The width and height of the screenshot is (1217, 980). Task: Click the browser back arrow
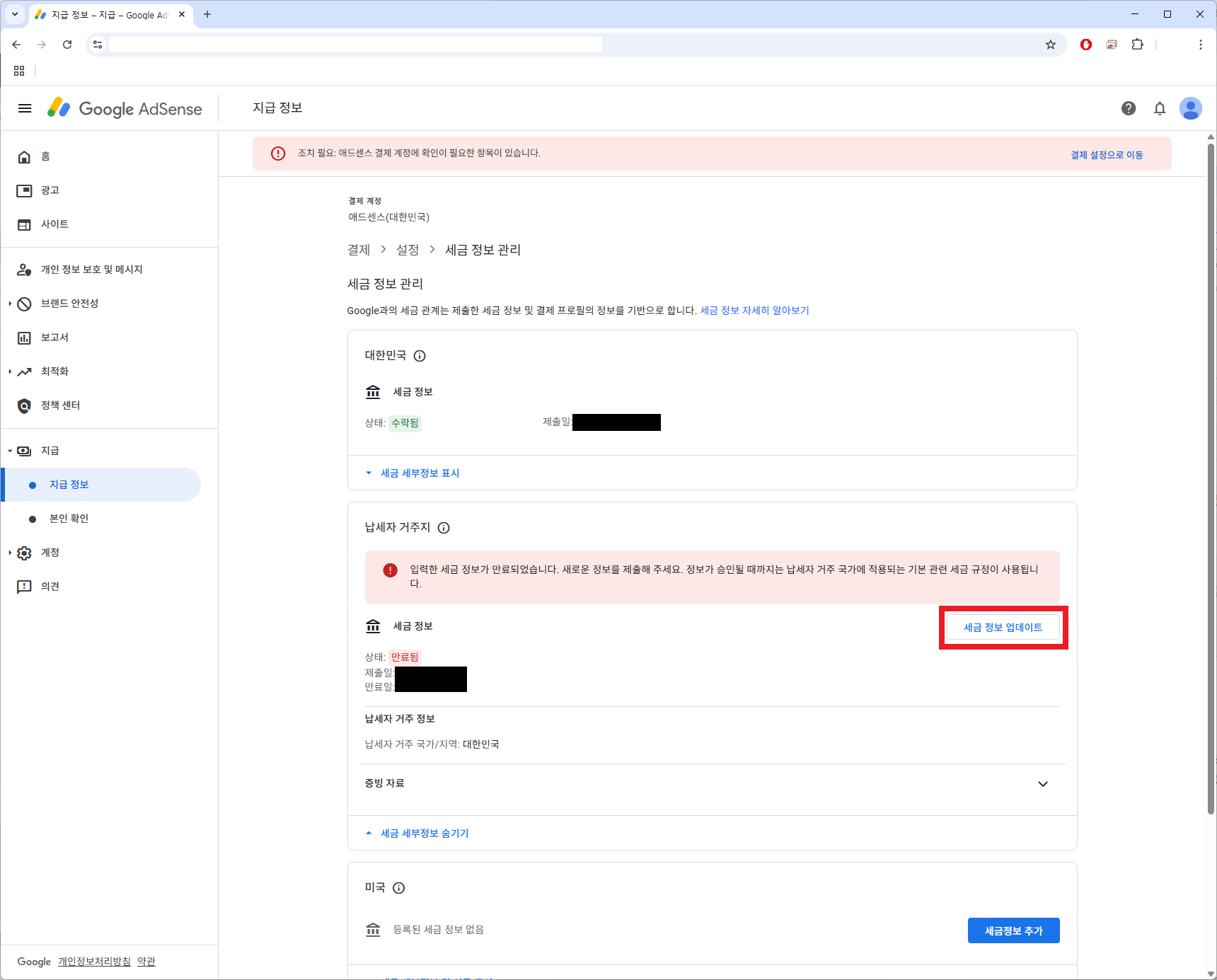point(16,45)
